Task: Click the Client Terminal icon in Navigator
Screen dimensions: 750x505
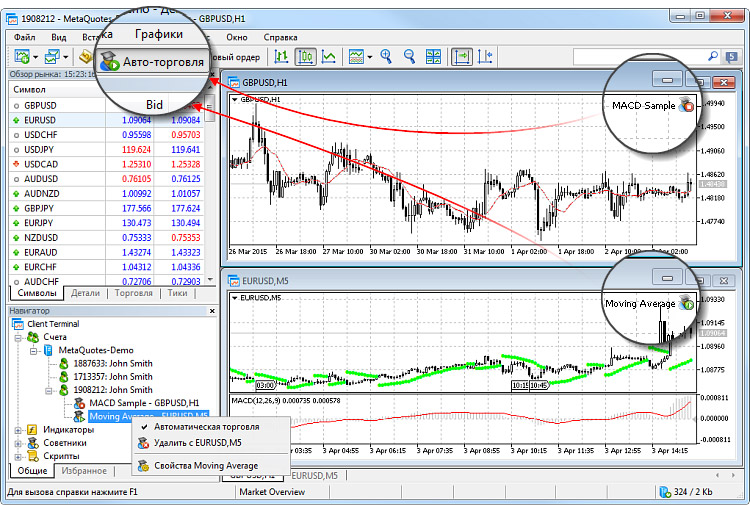Action: (18, 324)
